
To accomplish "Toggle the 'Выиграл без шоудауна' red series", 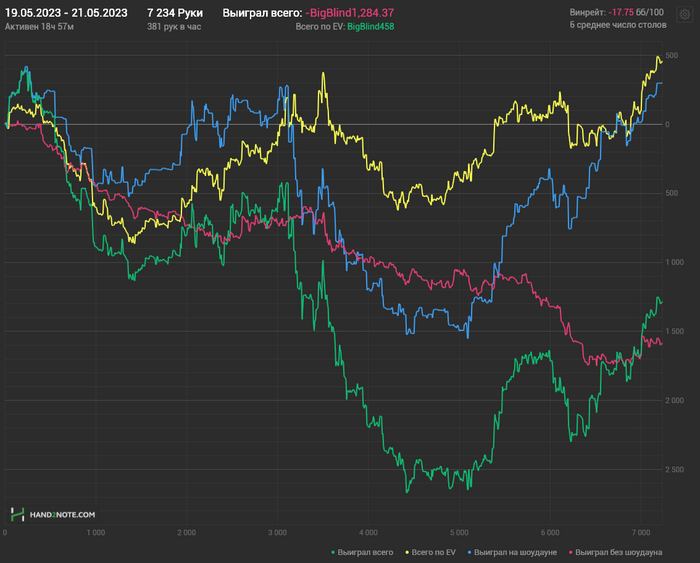I will pyautogui.click(x=615, y=552).
